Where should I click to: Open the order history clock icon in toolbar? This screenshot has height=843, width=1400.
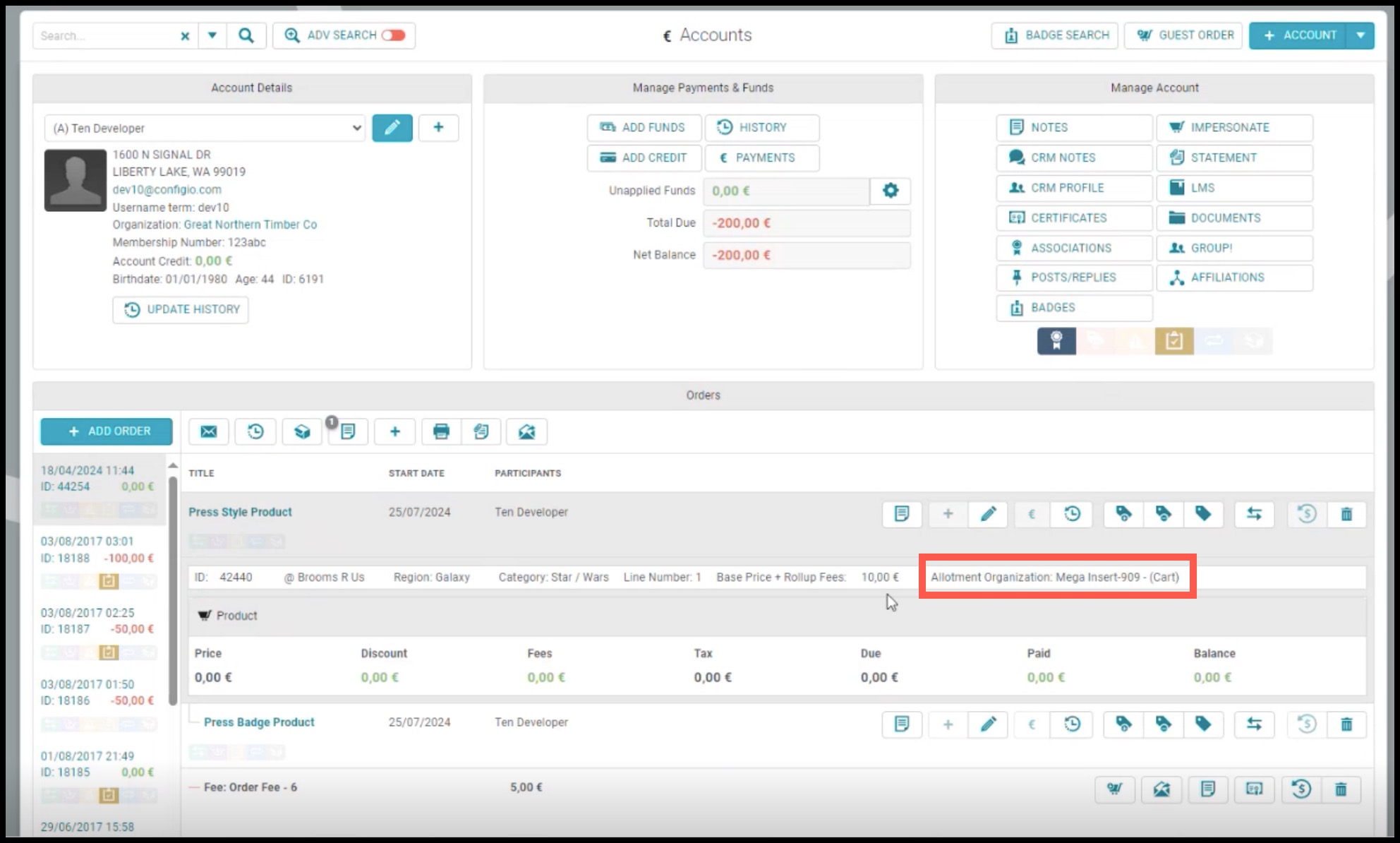[255, 431]
